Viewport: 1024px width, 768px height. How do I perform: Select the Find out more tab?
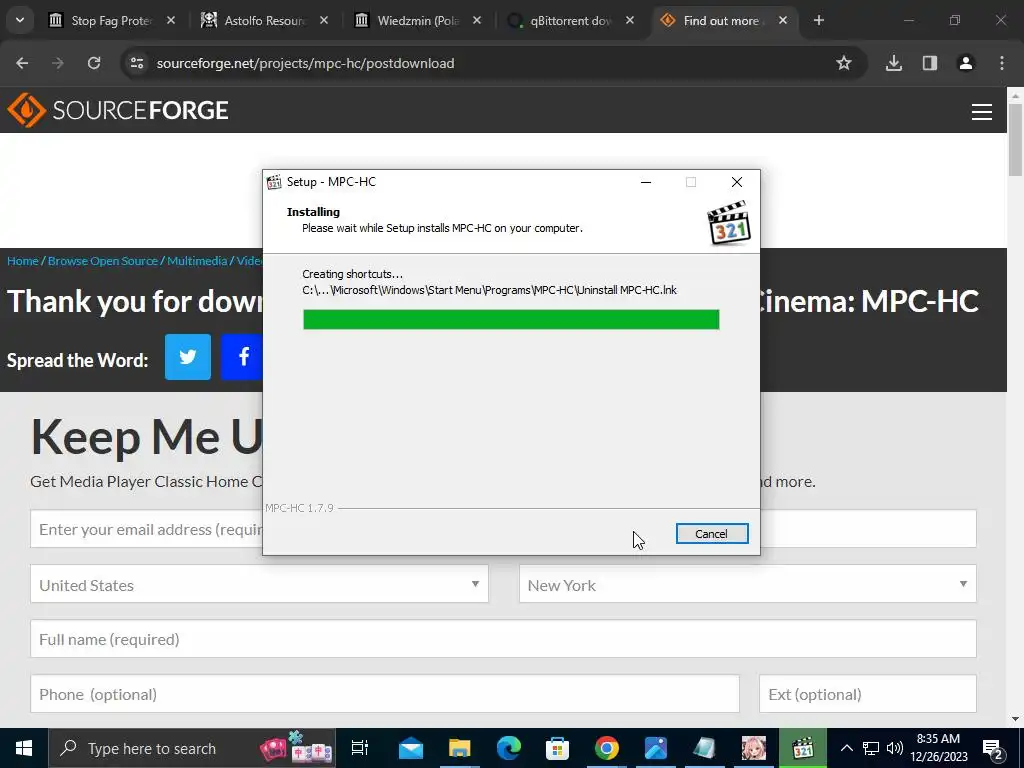(x=720, y=20)
